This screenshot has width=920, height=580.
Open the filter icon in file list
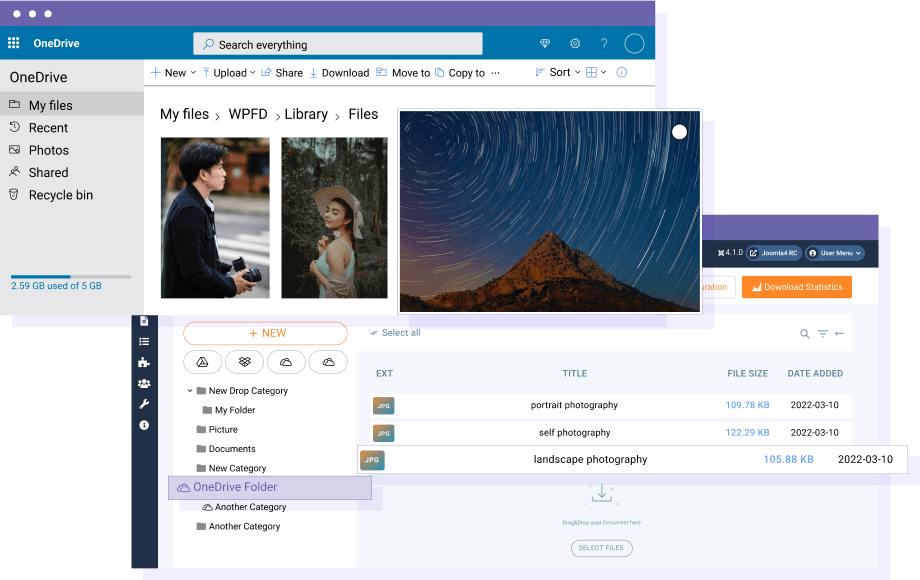822,334
